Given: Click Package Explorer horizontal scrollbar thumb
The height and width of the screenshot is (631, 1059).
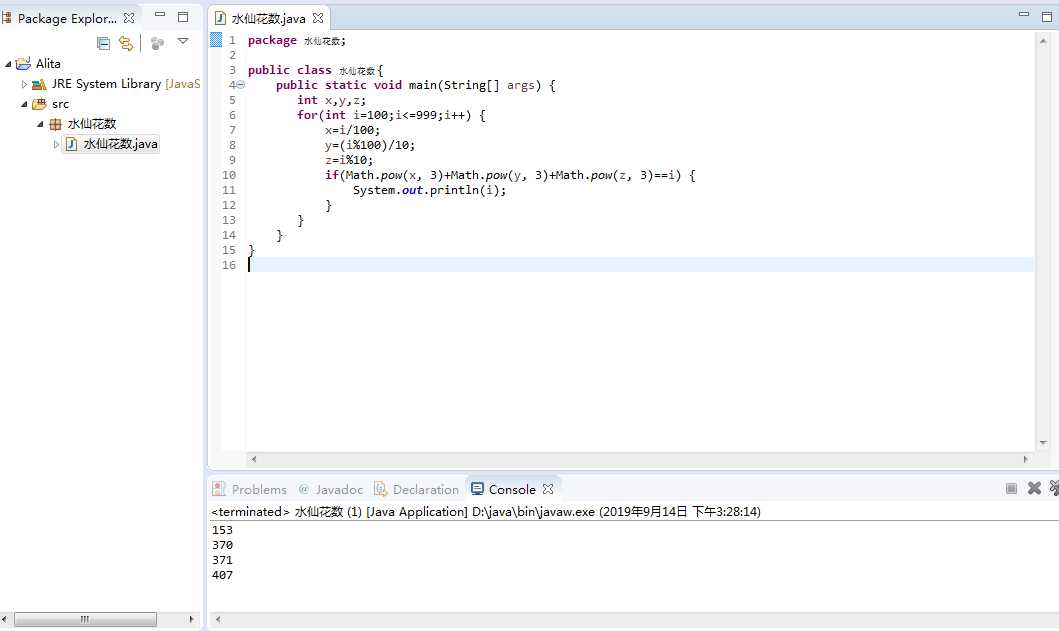Looking at the screenshot, I should [x=85, y=619].
